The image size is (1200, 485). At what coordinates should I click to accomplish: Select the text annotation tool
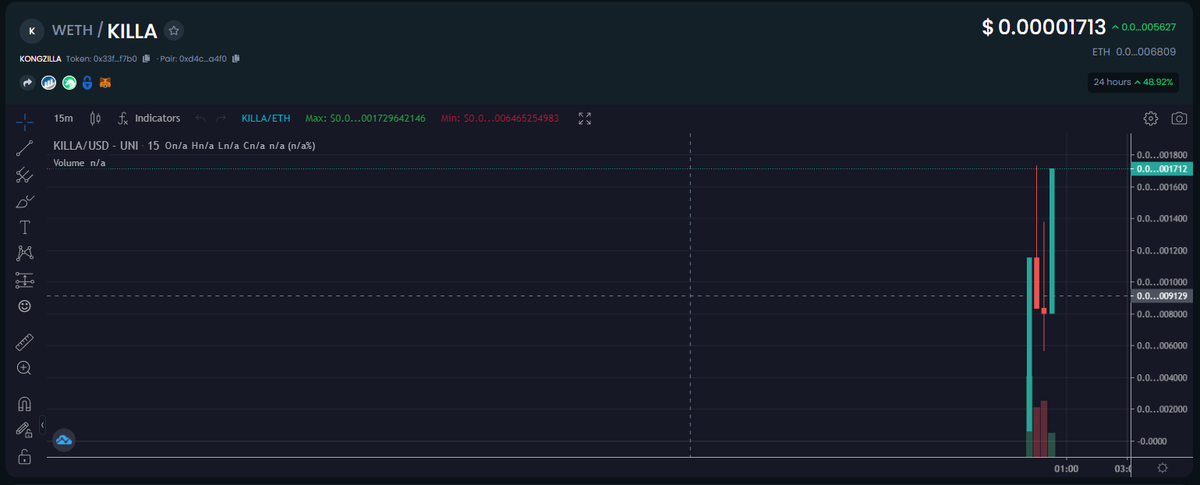[x=25, y=227]
